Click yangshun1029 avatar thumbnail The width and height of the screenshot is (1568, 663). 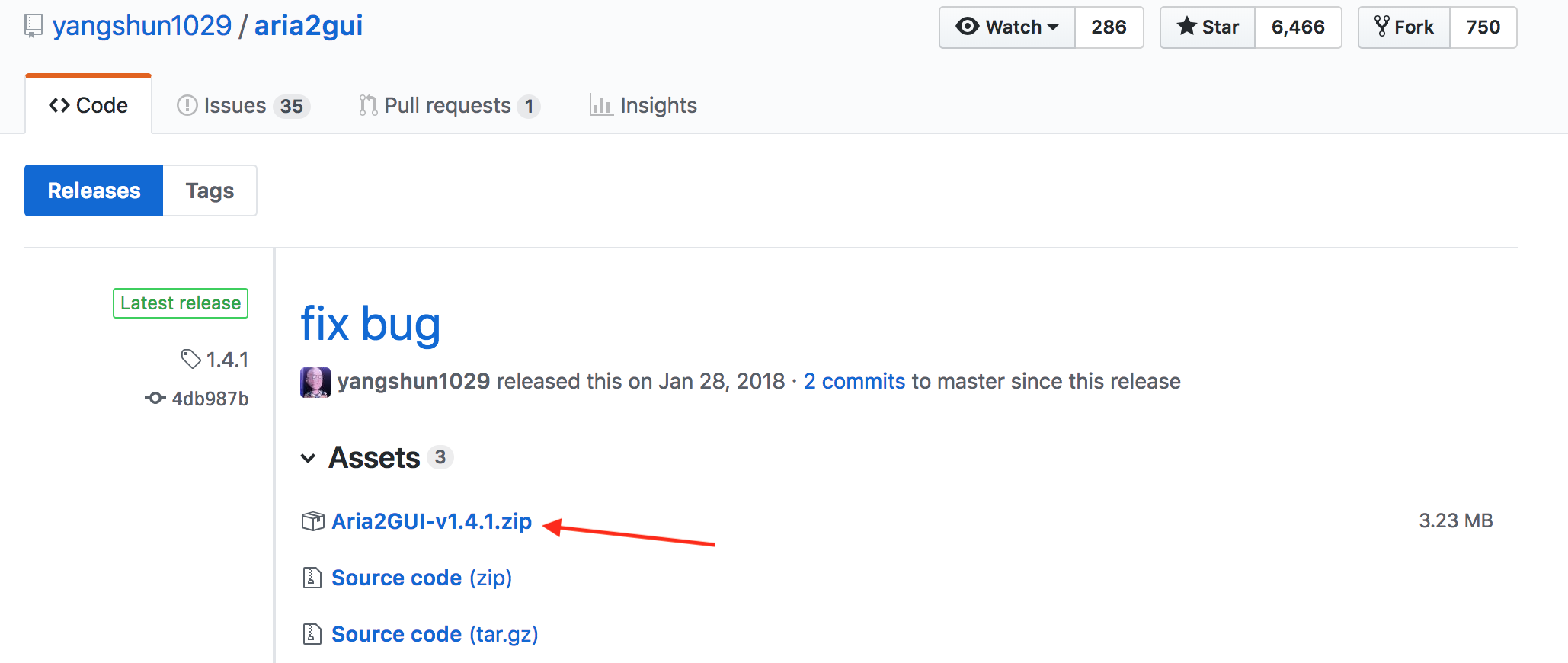(315, 382)
